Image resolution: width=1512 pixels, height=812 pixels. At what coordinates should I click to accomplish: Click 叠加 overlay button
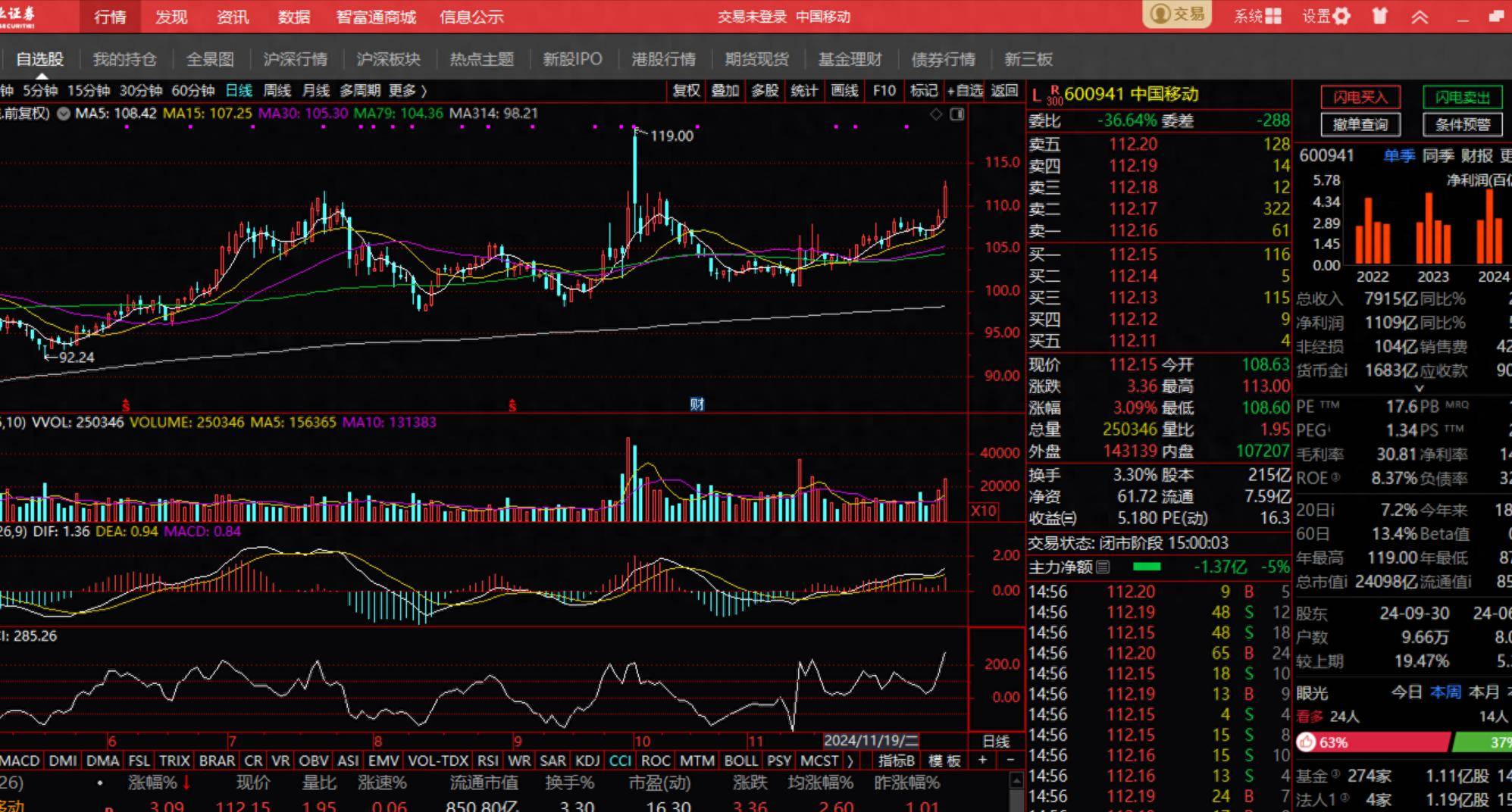point(725,91)
